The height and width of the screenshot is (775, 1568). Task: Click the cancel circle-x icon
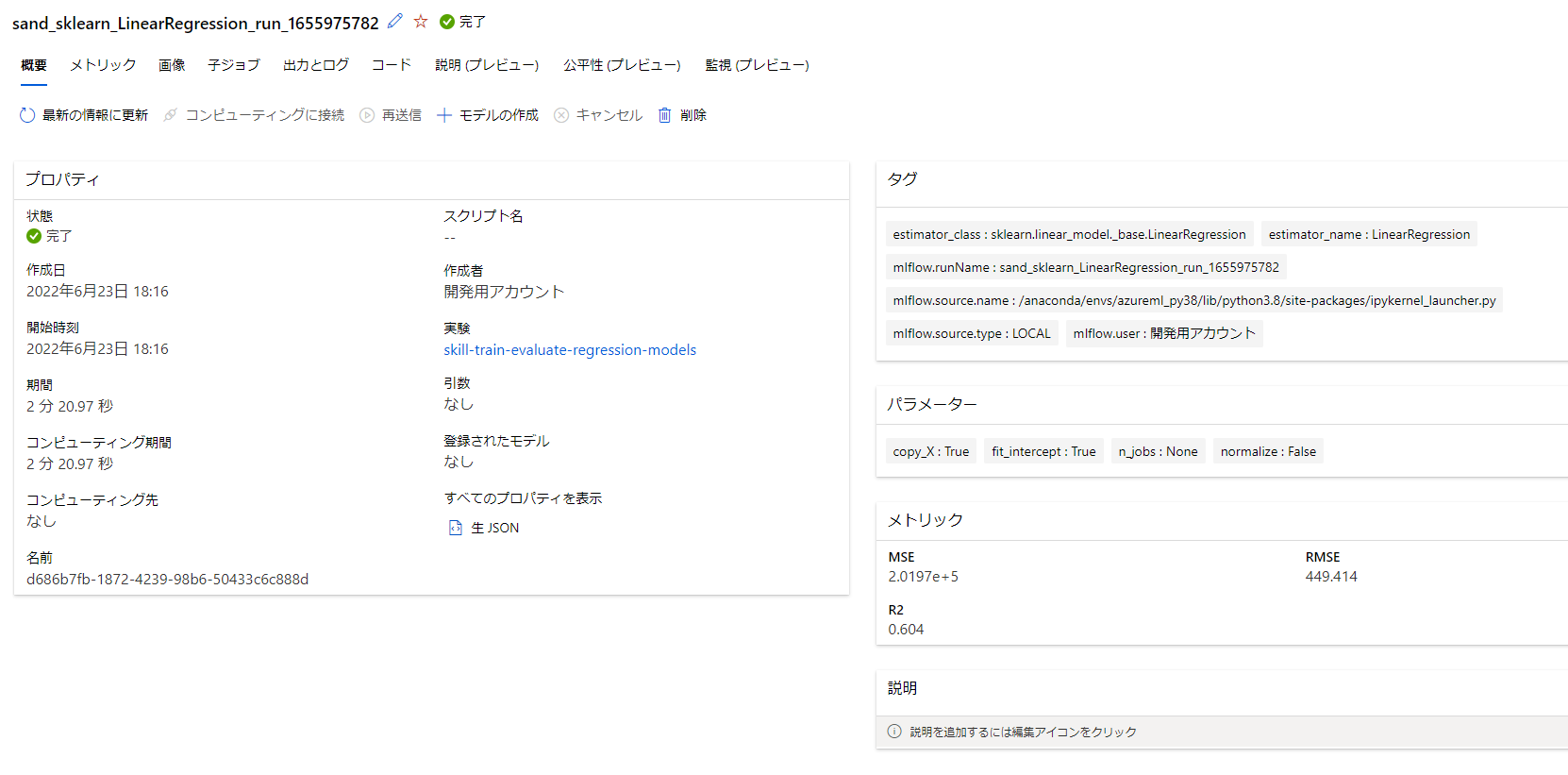[x=561, y=115]
